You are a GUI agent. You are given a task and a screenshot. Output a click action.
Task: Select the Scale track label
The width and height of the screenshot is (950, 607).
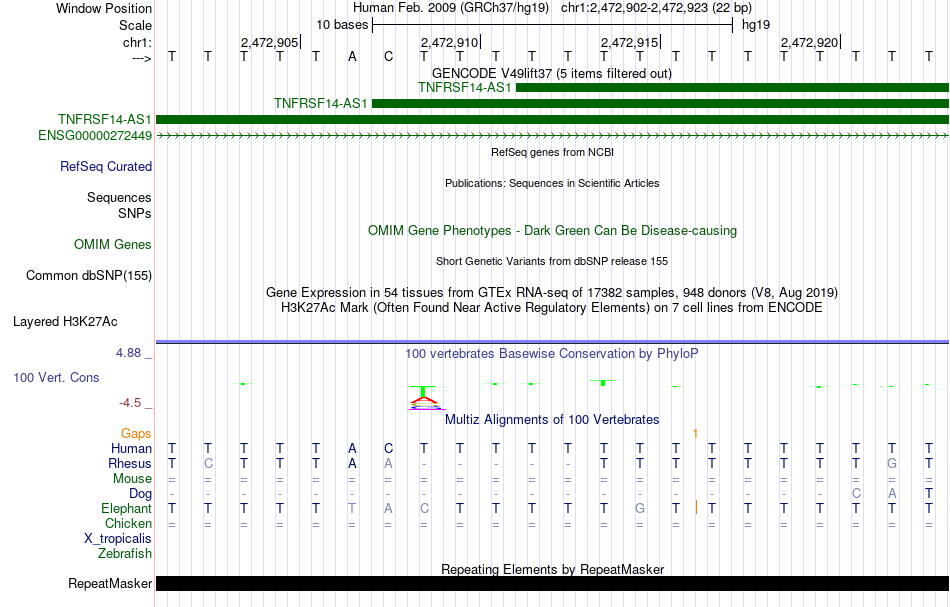click(x=135, y=25)
